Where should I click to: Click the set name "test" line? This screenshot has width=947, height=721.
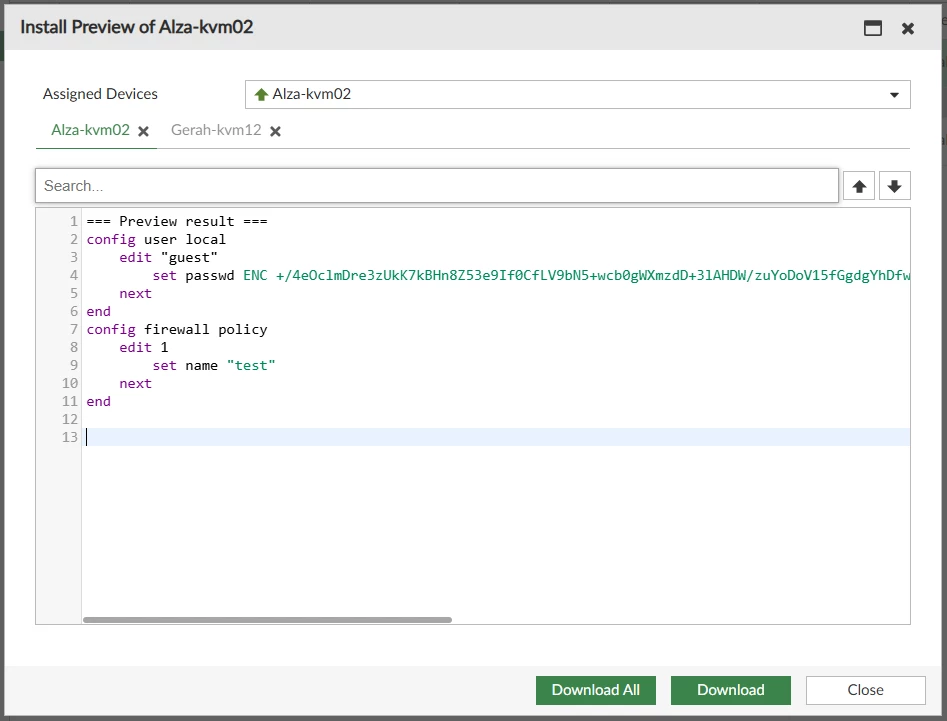click(x=214, y=365)
